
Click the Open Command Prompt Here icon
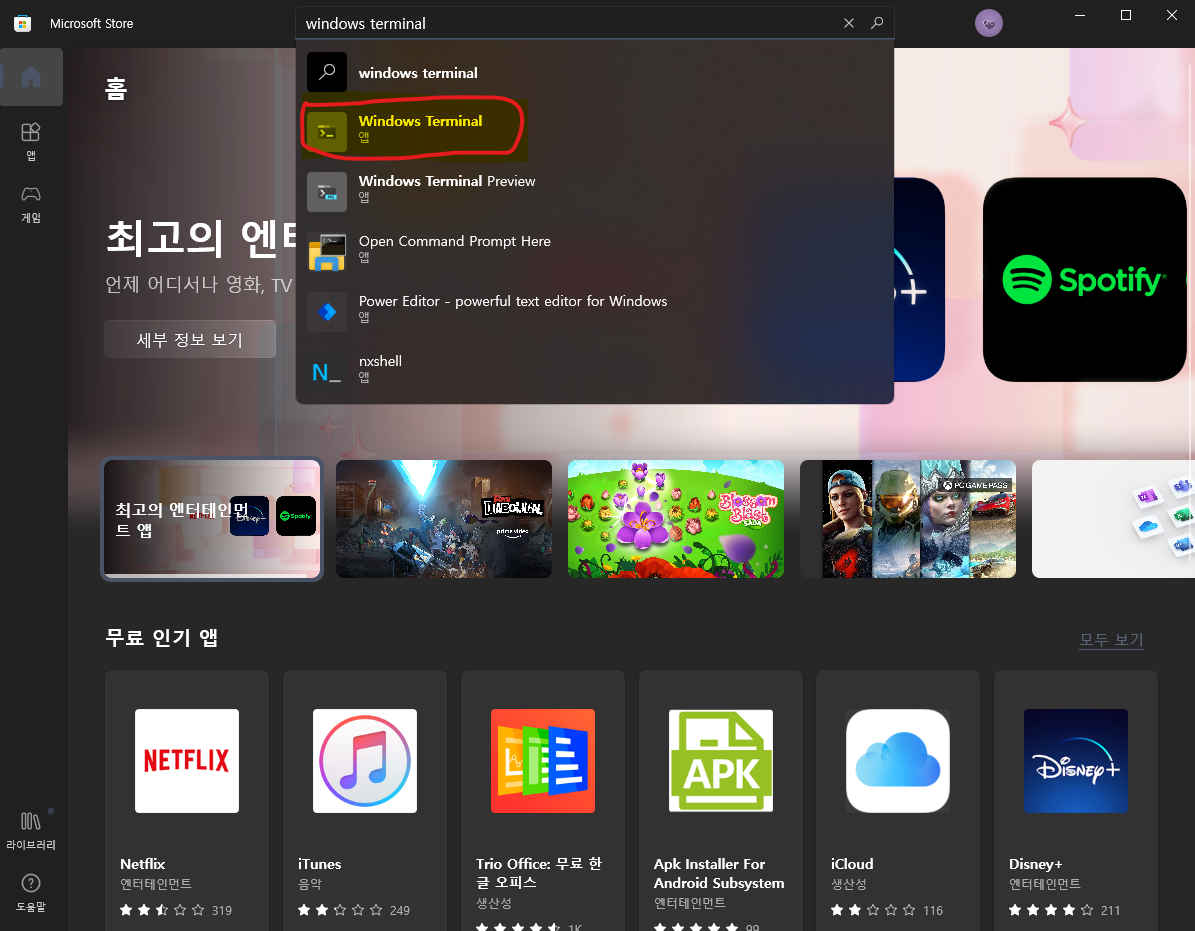click(x=327, y=252)
